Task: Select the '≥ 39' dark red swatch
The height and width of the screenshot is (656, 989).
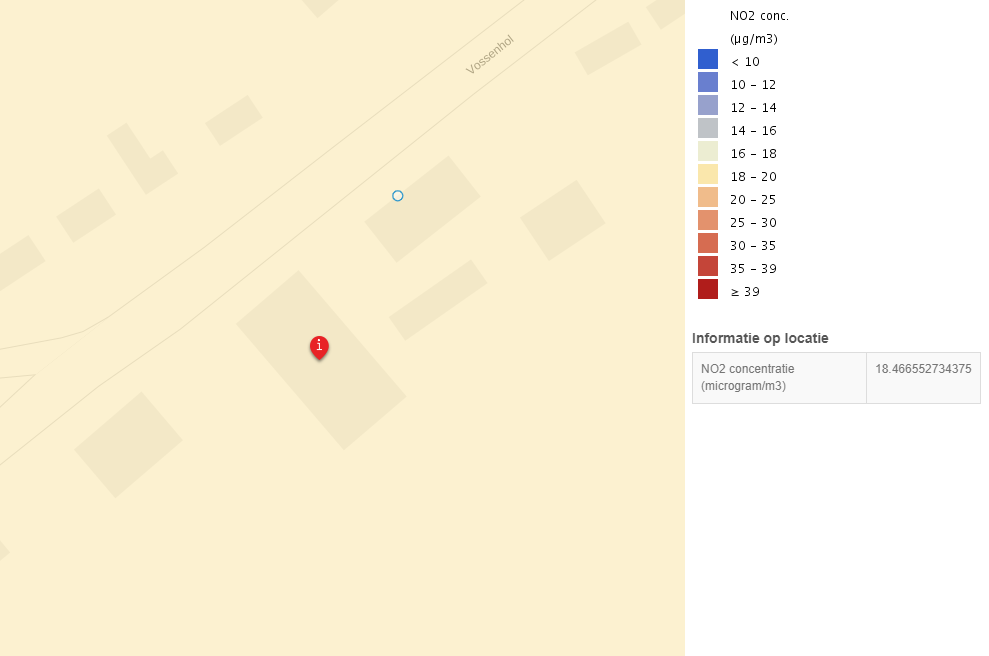Action: [x=708, y=289]
